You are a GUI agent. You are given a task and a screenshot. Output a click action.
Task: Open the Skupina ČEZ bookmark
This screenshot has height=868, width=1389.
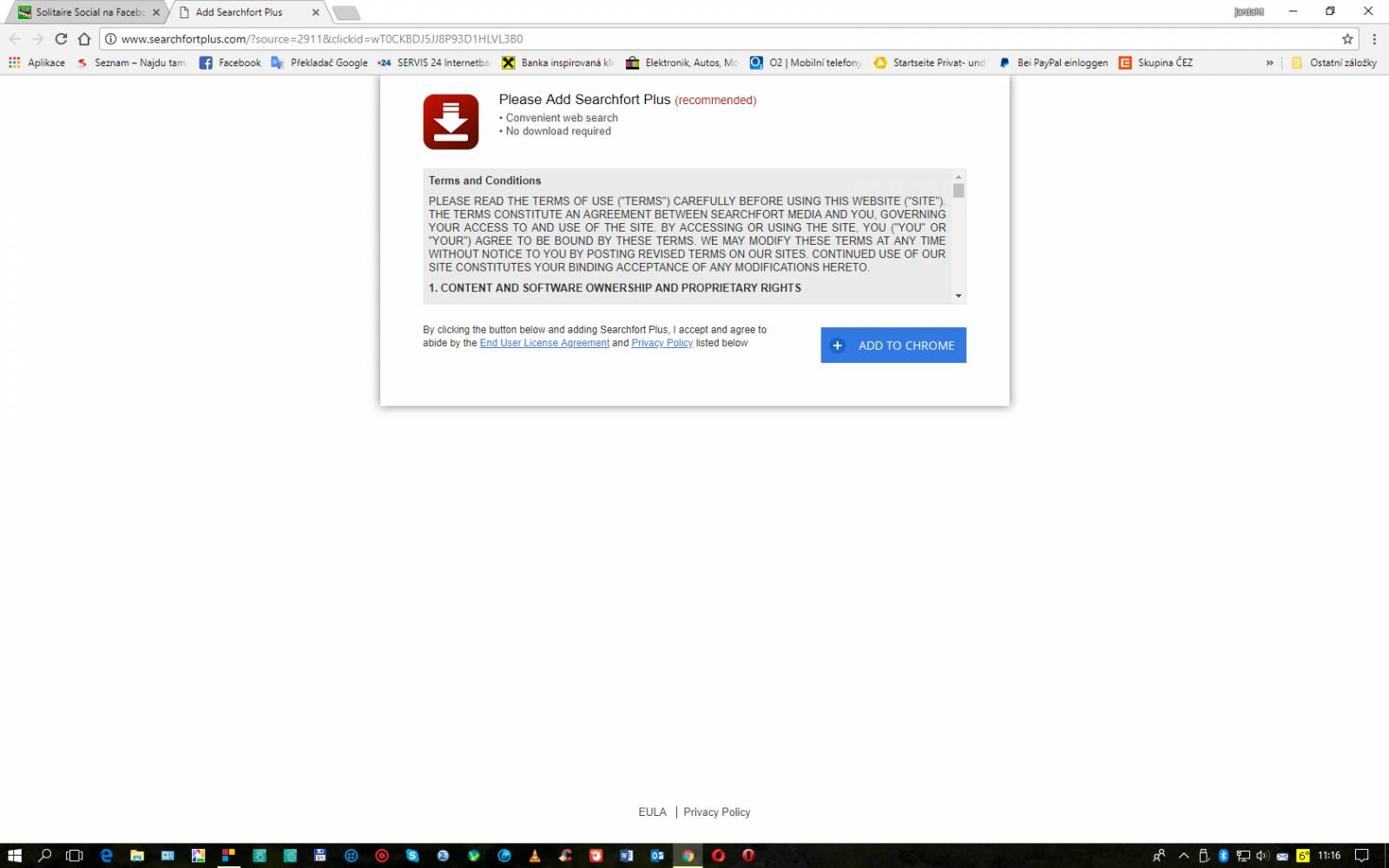1155,62
